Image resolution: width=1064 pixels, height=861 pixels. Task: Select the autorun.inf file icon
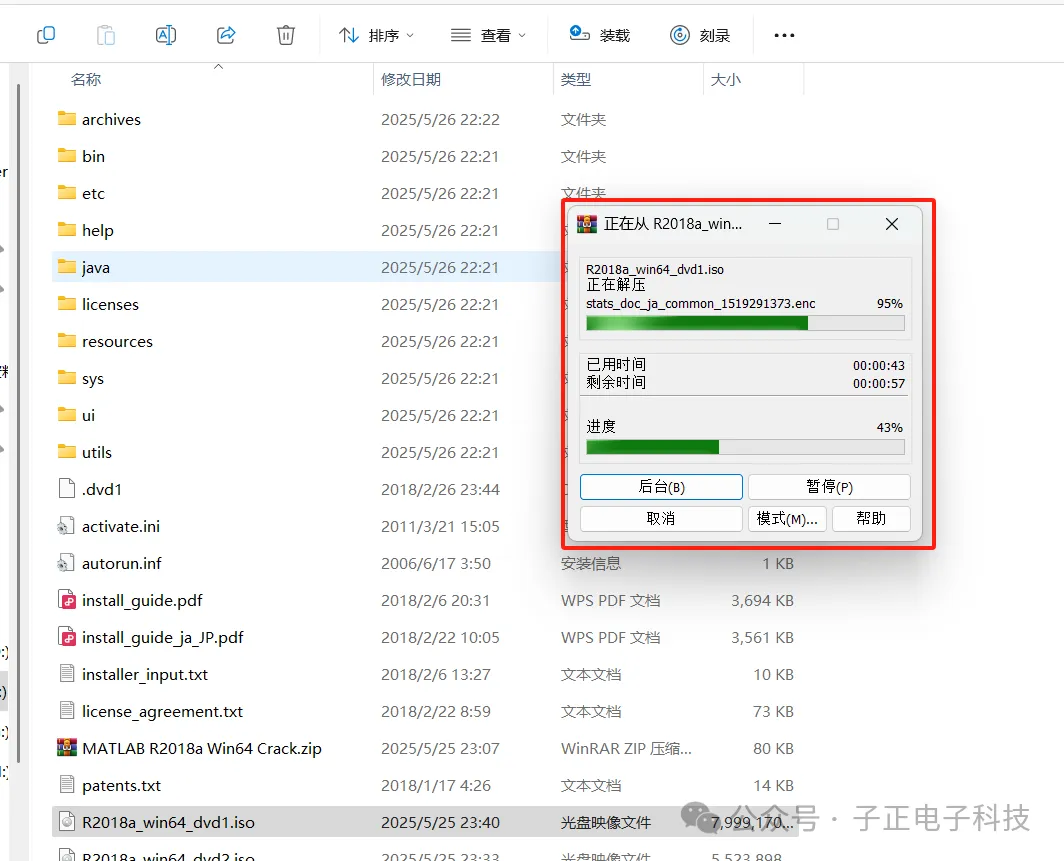66,562
